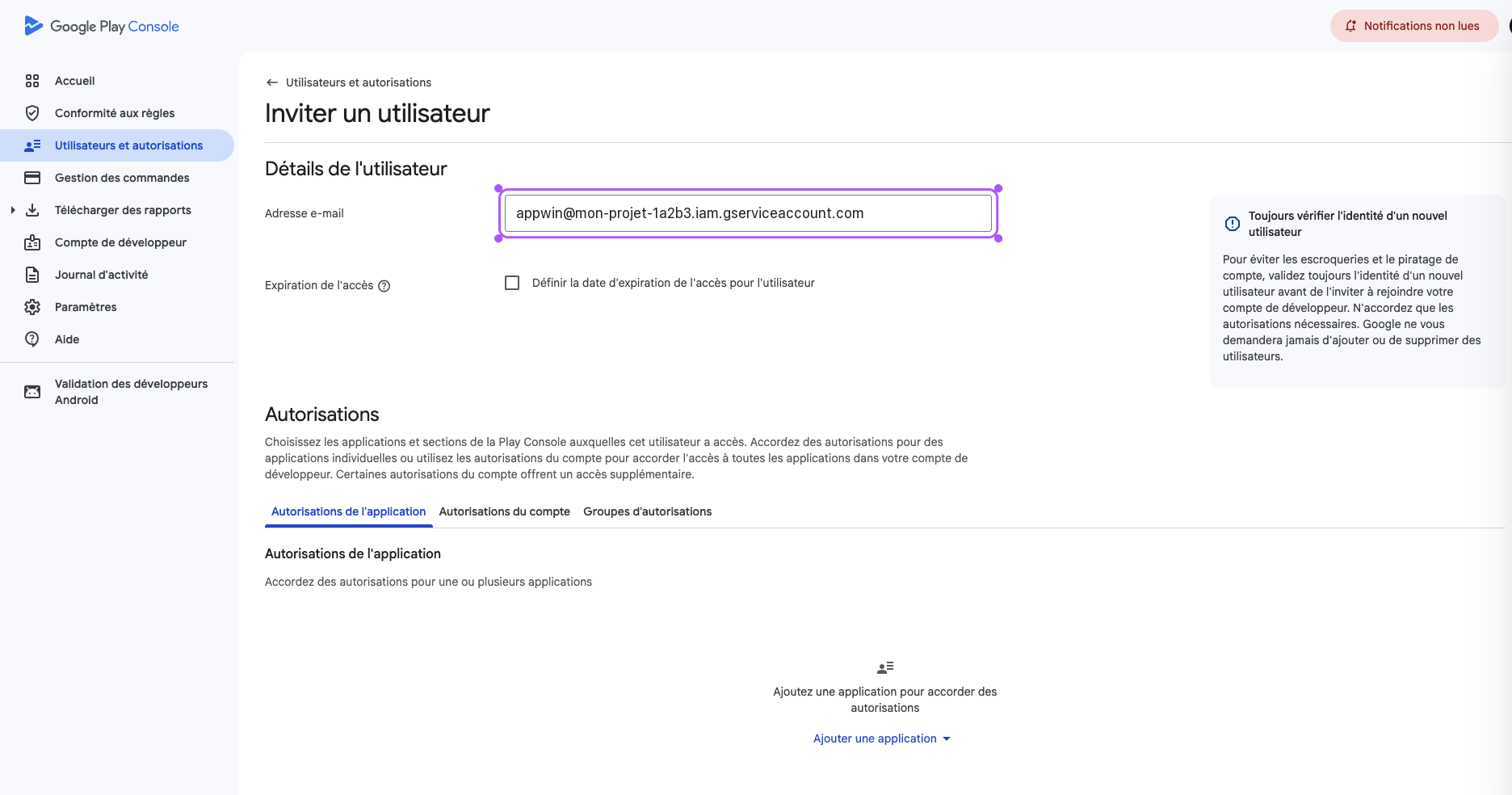Open Conformité aux règles menu item
The image size is (1512, 795).
click(117, 113)
